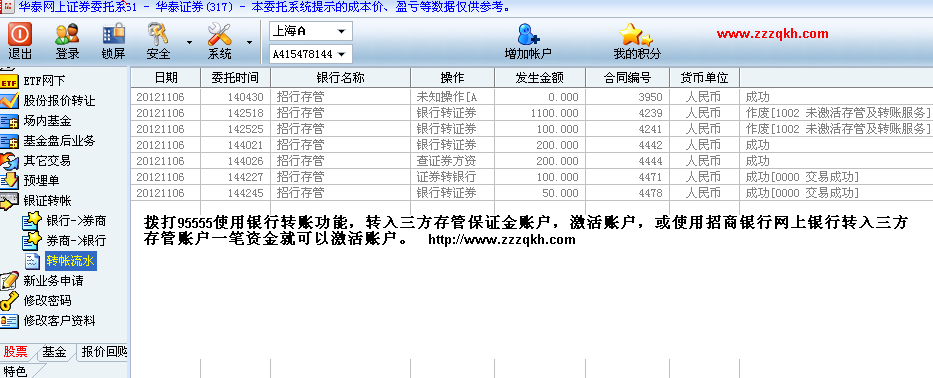Expand the 安全 dropdown arrow
The width and height of the screenshot is (933, 378).
pyautogui.click(x=189, y=42)
